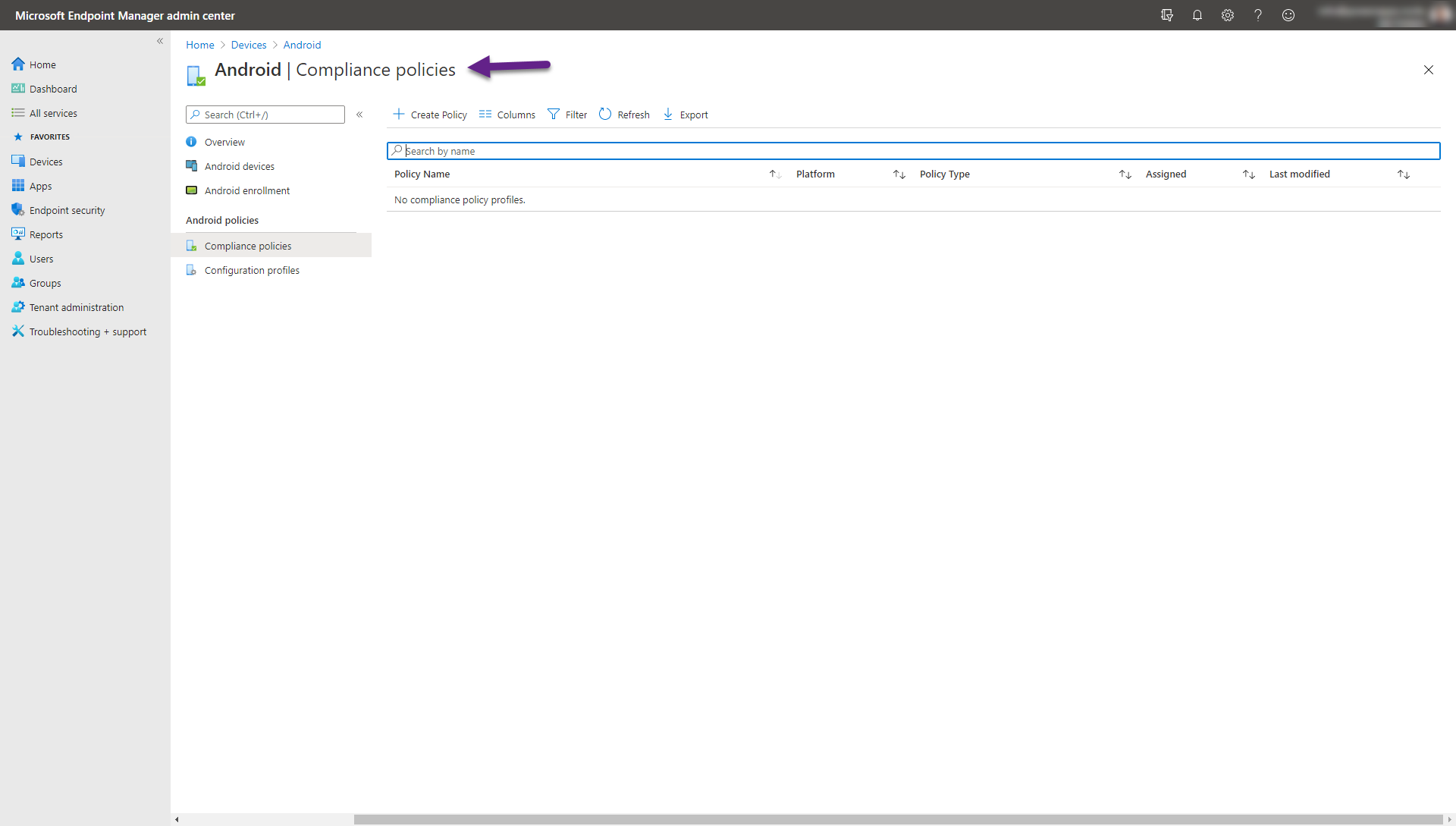
Task: Collapse the main left navigation sidebar
Action: point(160,41)
